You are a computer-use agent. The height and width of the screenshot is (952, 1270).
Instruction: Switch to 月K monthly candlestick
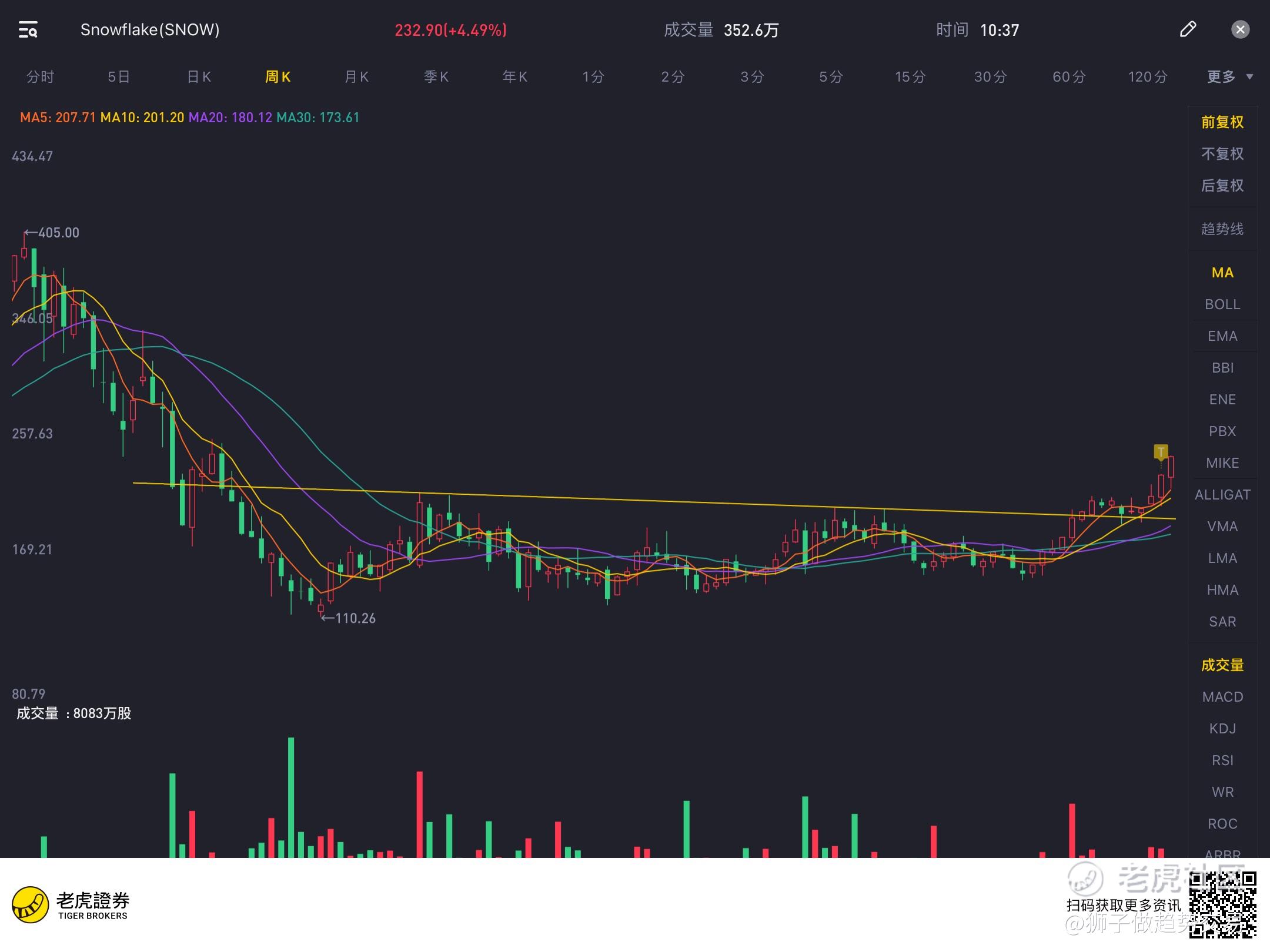coord(356,77)
